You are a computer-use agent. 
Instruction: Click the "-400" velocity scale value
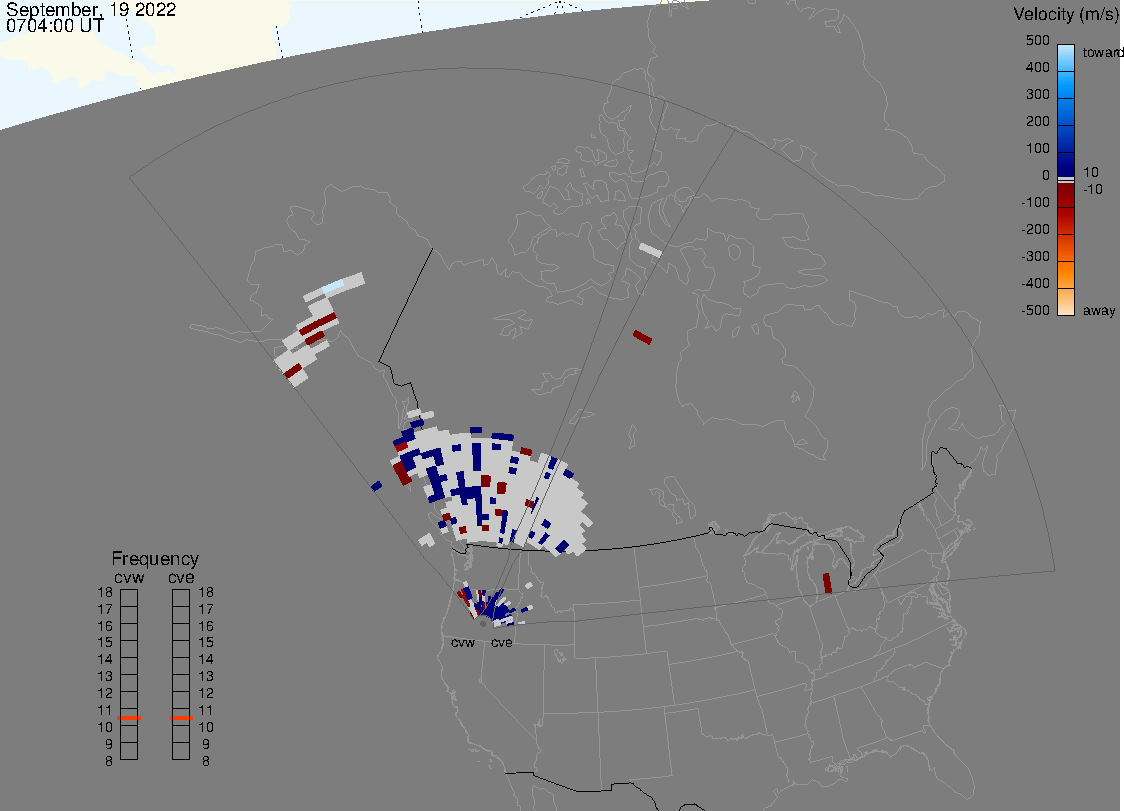(1035, 283)
